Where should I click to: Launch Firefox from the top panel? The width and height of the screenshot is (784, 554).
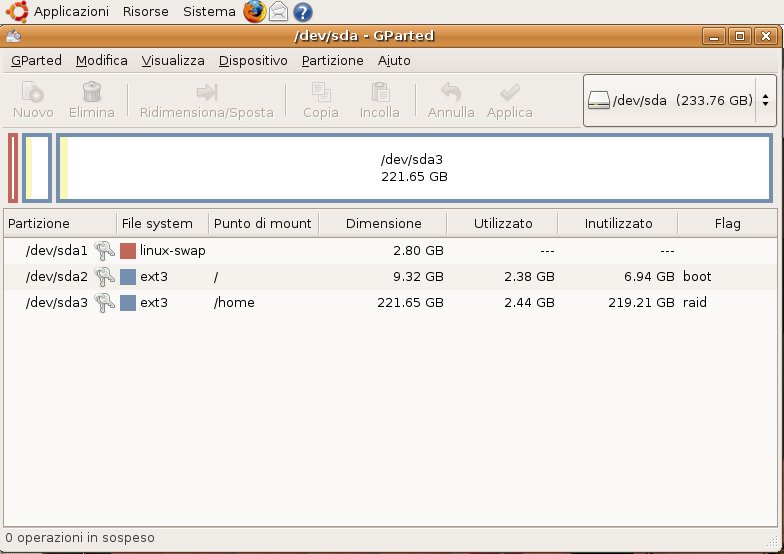coord(254,12)
